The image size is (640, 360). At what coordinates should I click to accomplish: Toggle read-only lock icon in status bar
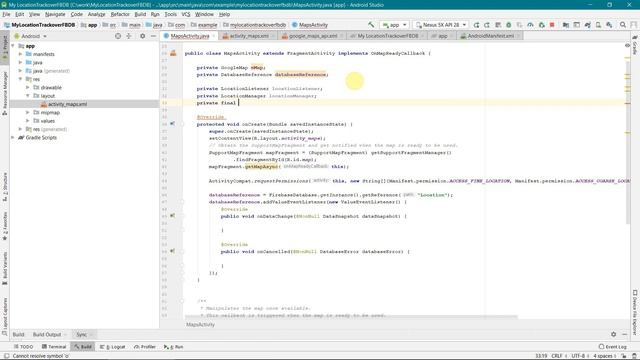coord(625,356)
